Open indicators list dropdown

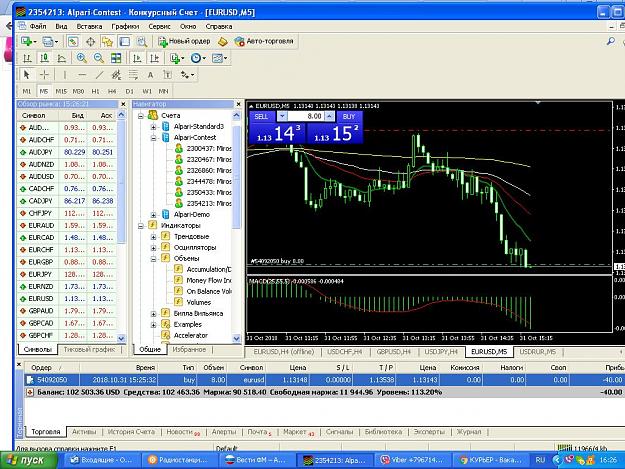[177, 58]
